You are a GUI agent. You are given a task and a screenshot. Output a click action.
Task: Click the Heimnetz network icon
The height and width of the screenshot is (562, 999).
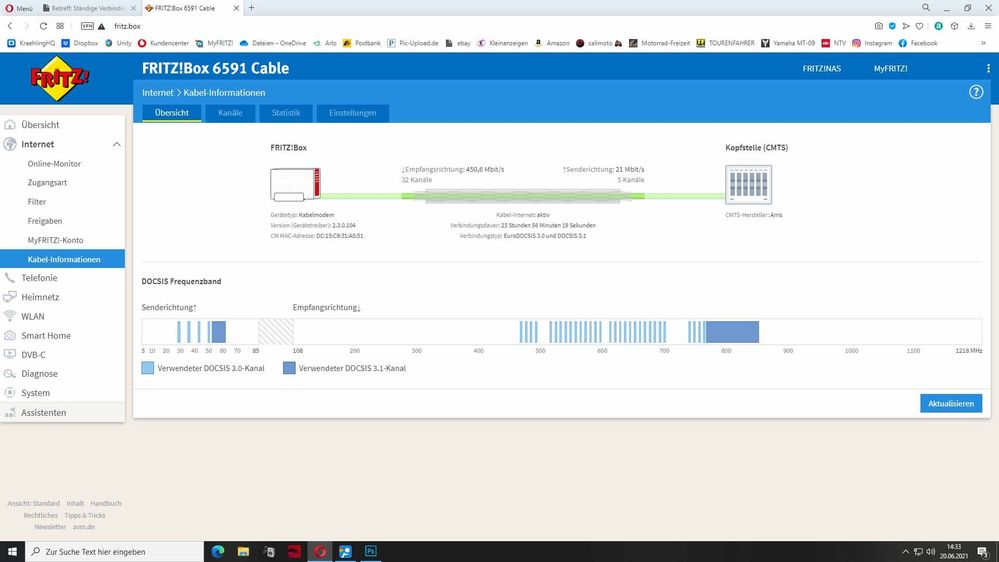pyautogui.click(x=10, y=297)
